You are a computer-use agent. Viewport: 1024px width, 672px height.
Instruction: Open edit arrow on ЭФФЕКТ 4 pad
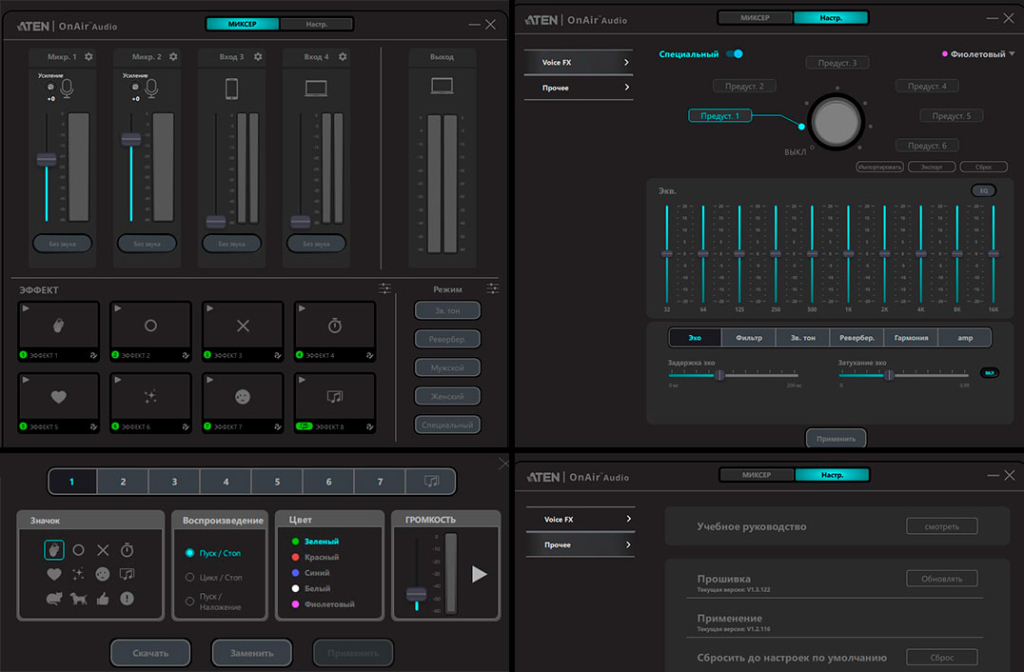369,355
